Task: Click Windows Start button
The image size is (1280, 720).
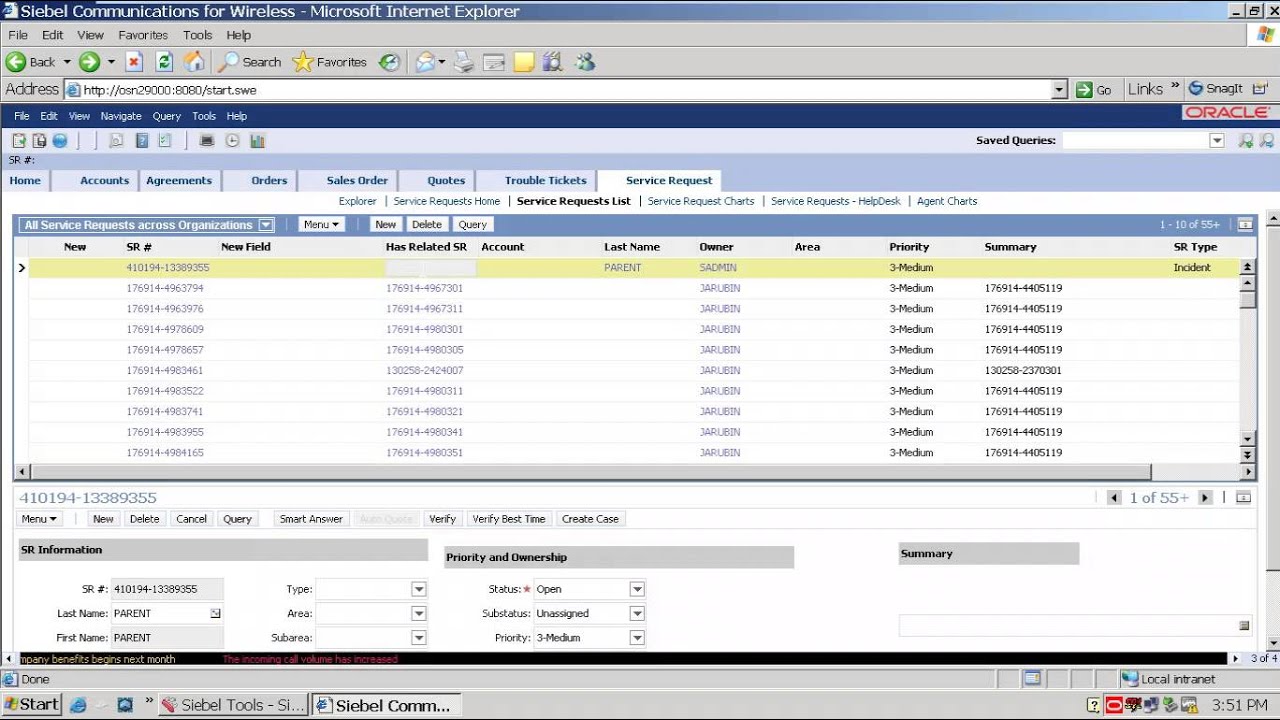Action: [x=31, y=705]
